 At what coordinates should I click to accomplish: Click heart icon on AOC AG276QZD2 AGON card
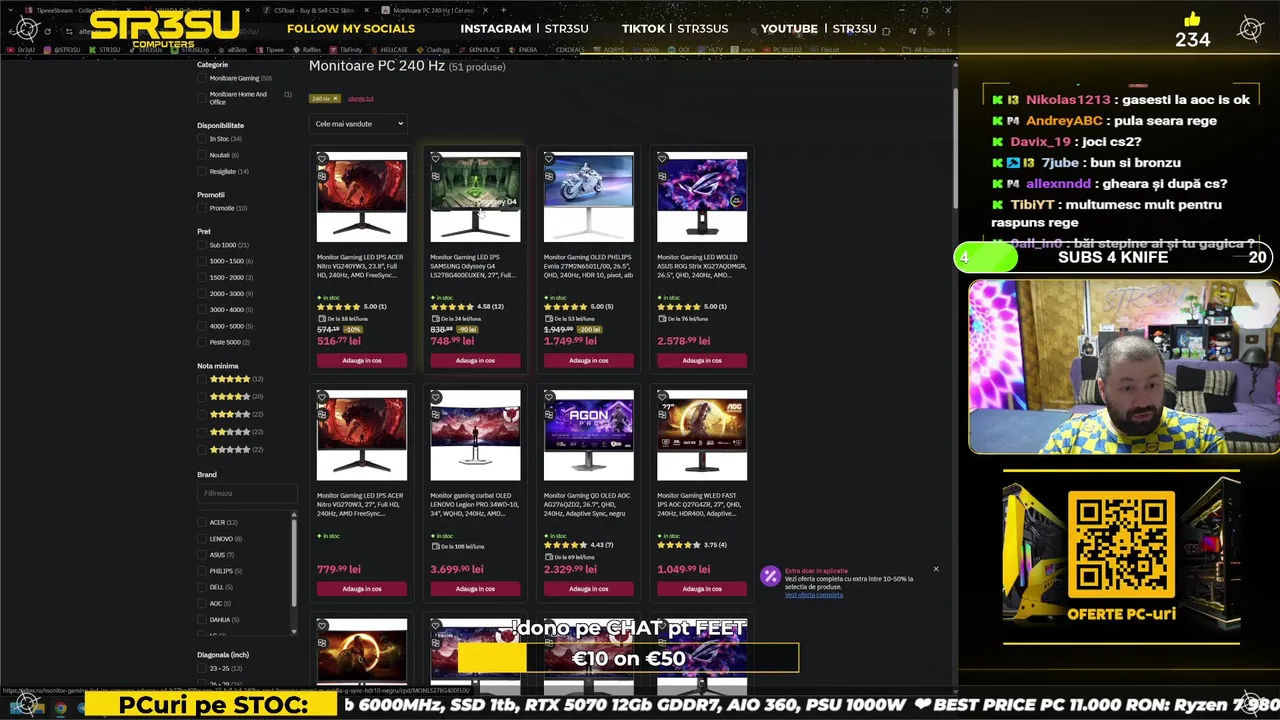tap(549, 397)
